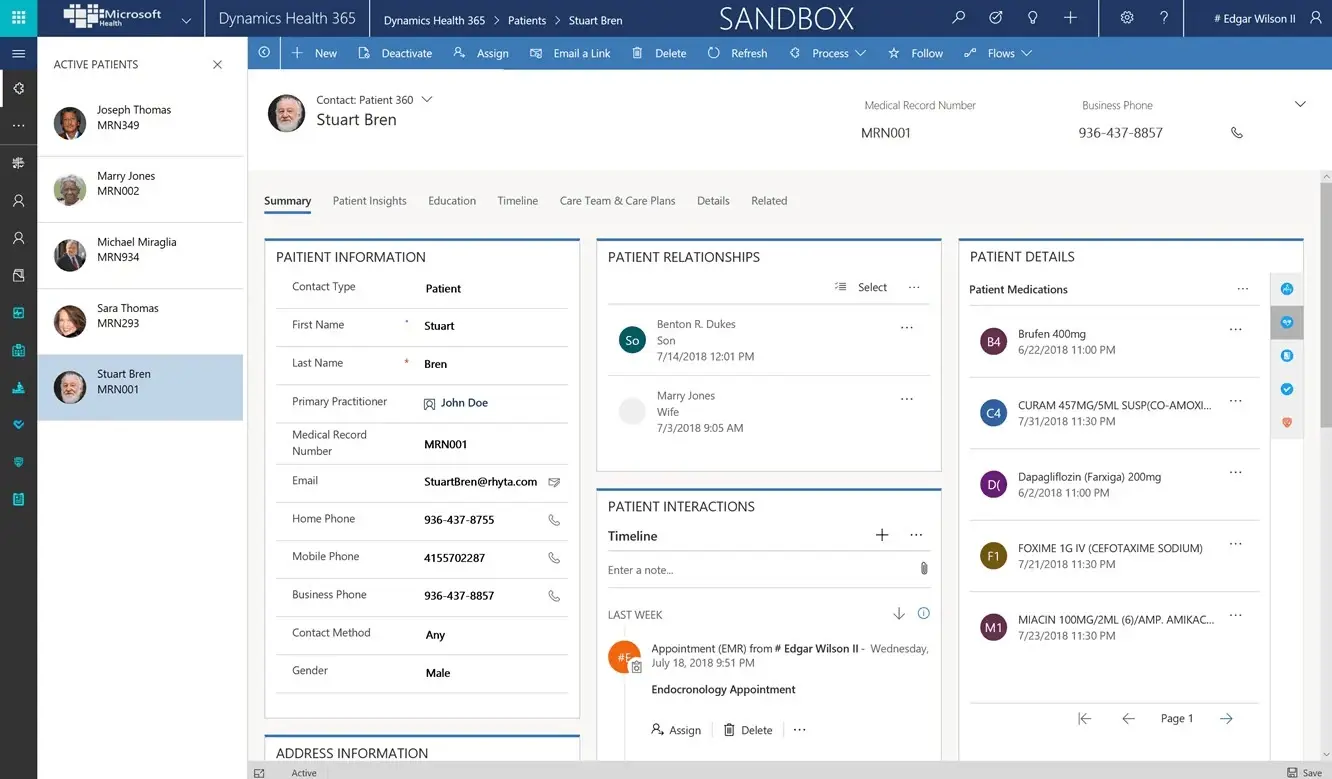Click the help question mark icon
The width and height of the screenshot is (1332, 779).
(1164, 18)
